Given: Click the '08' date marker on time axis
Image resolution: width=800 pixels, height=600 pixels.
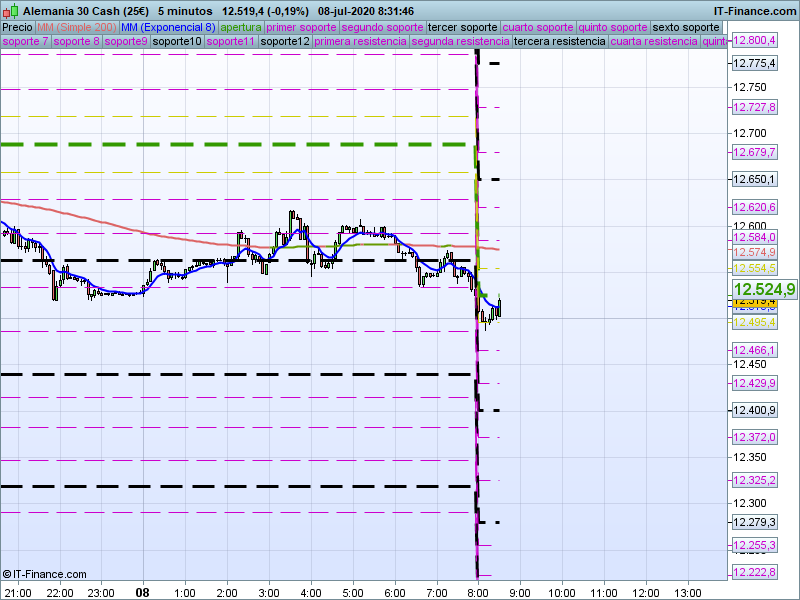Looking at the screenshot, I should click(143, 592).
